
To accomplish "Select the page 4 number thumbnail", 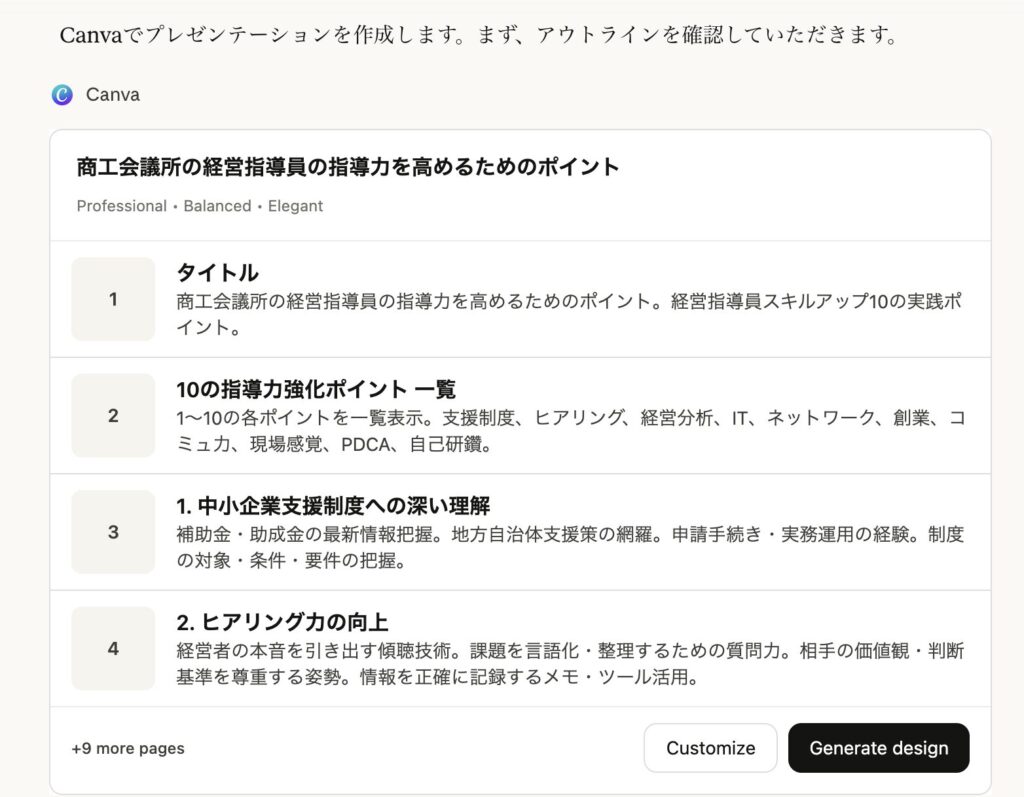I will pyautogui.click(x=113, y=648).
